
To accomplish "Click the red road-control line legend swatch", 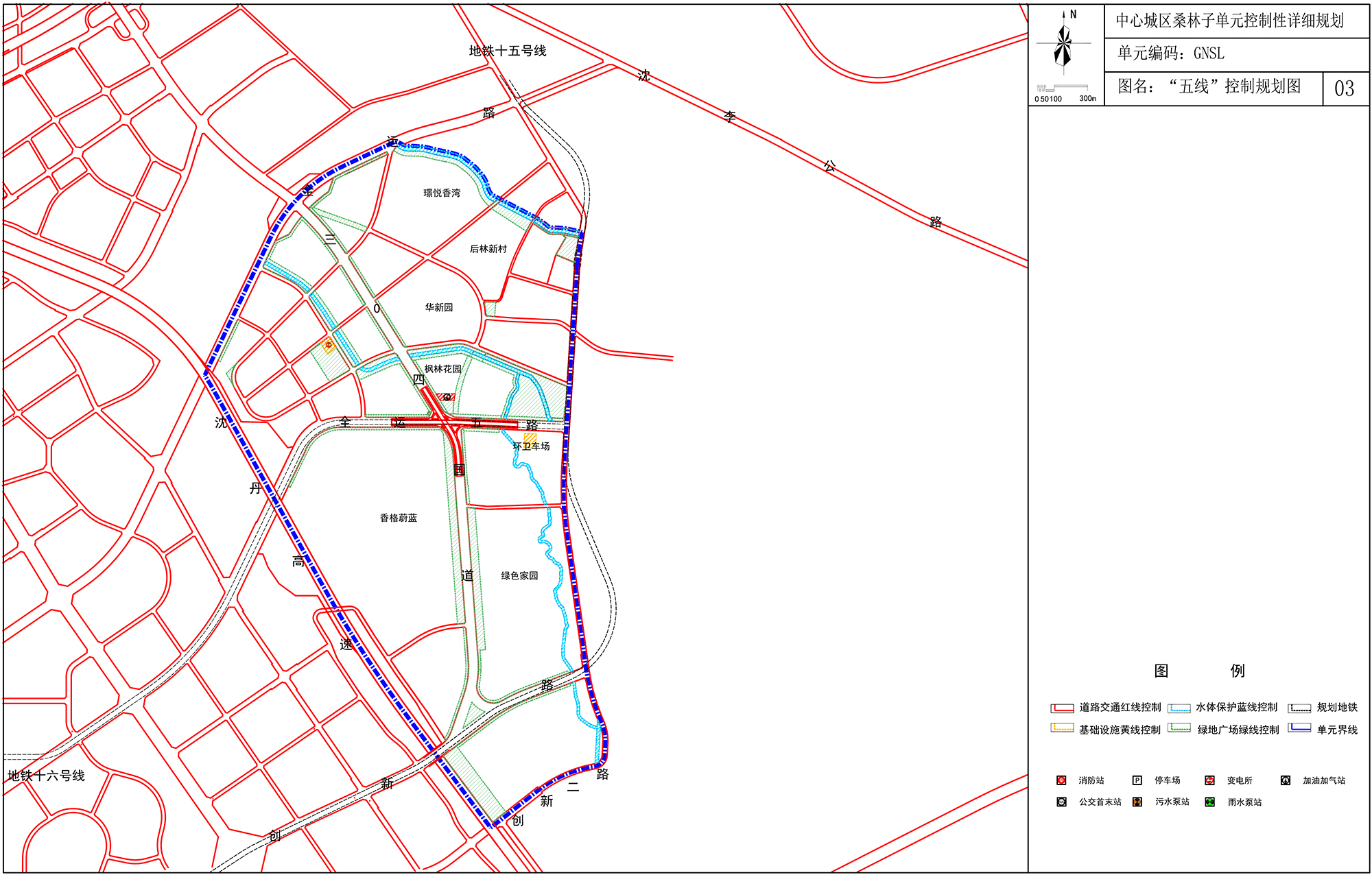I will tap(1062, 708).
